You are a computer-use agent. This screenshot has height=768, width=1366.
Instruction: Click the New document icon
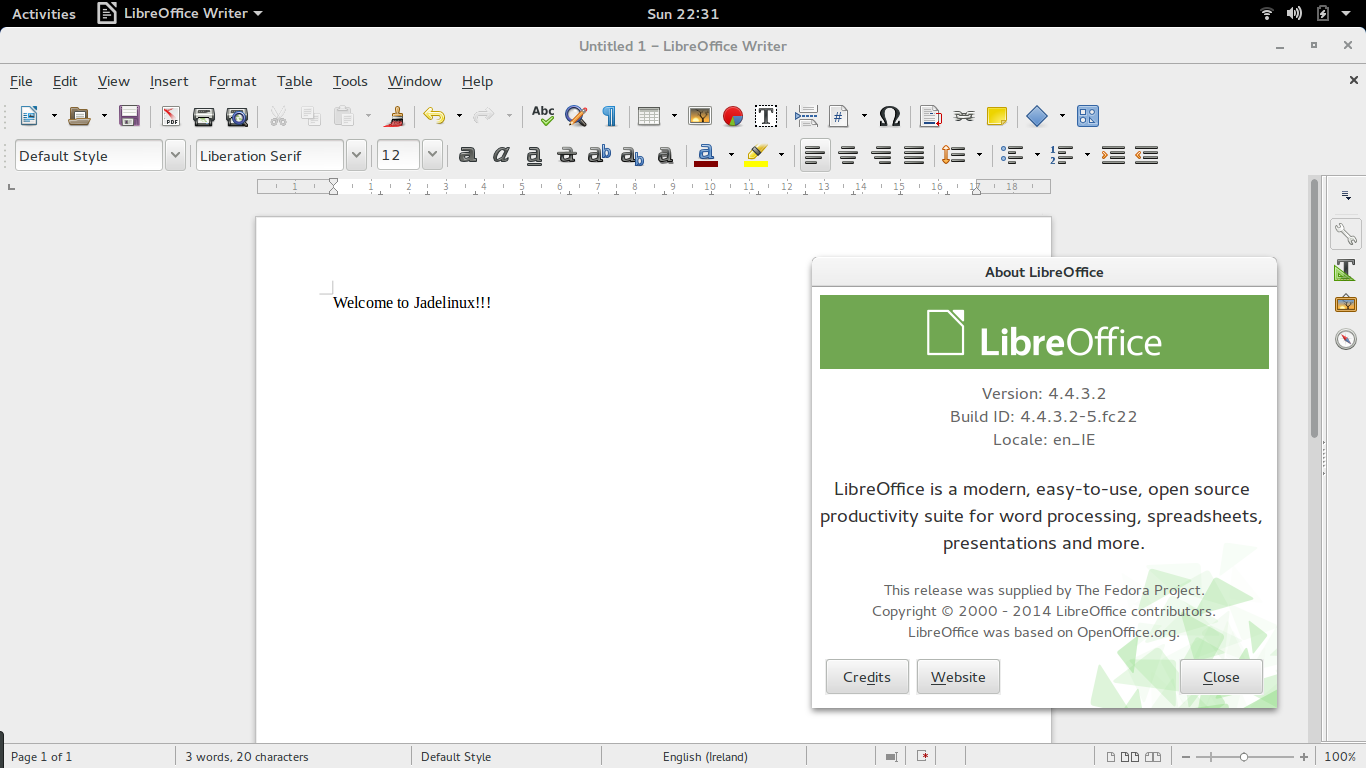(x=29, y=116)
